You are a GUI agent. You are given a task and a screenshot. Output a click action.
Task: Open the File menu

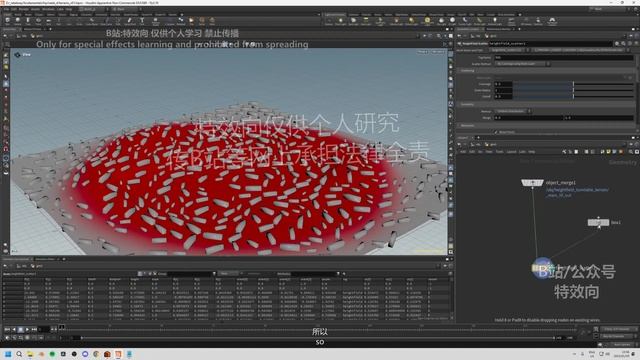[6, 9]
